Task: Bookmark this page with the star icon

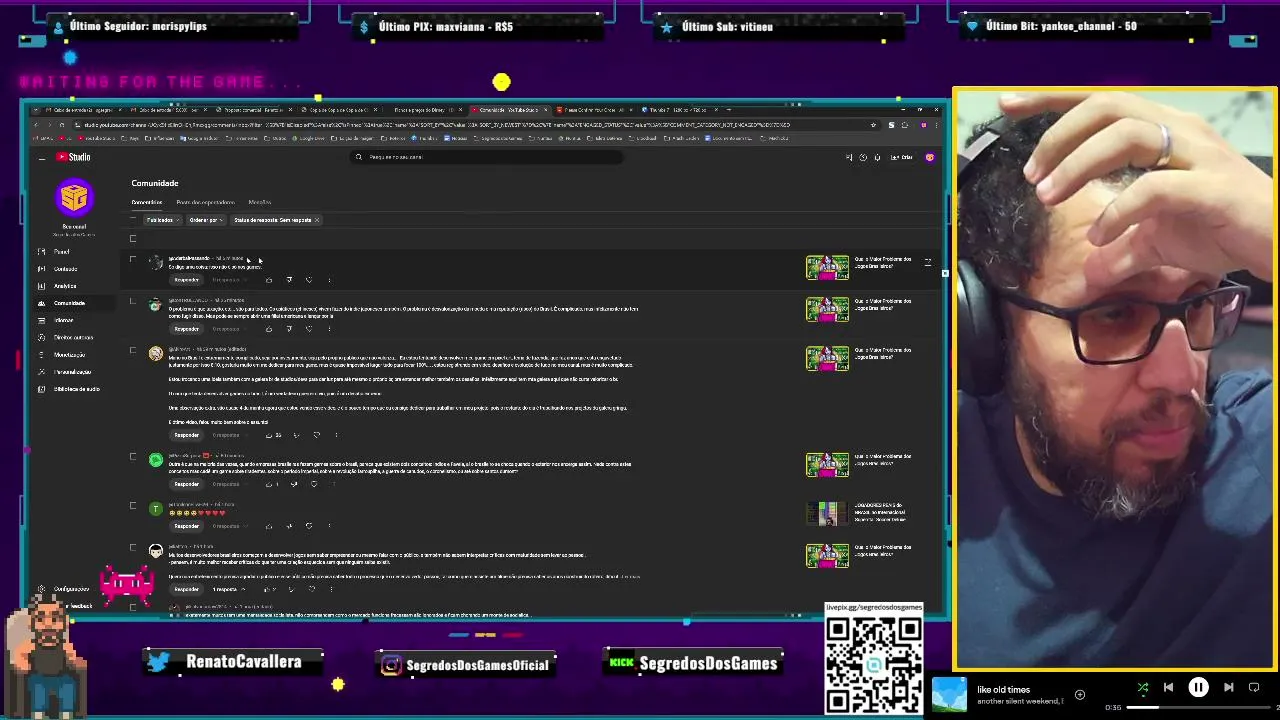Action: coord(873,125)
